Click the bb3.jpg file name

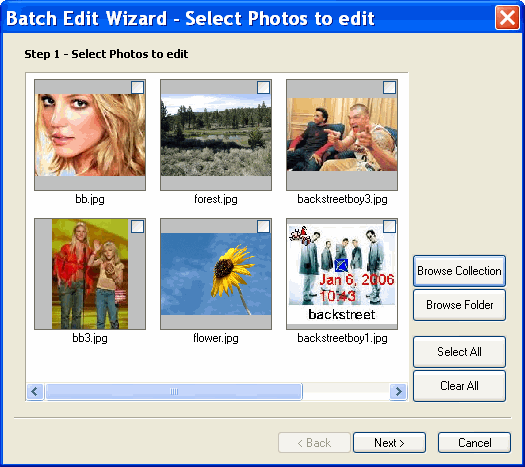[x=90, y=338]
